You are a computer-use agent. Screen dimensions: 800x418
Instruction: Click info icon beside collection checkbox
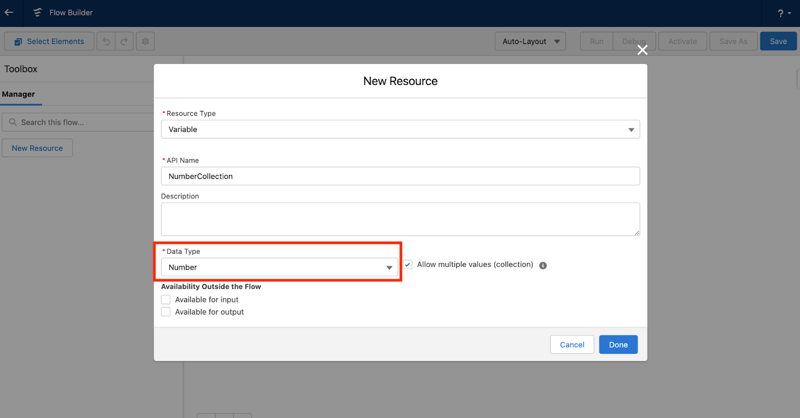pyautogui.click(x=543, y=266)
